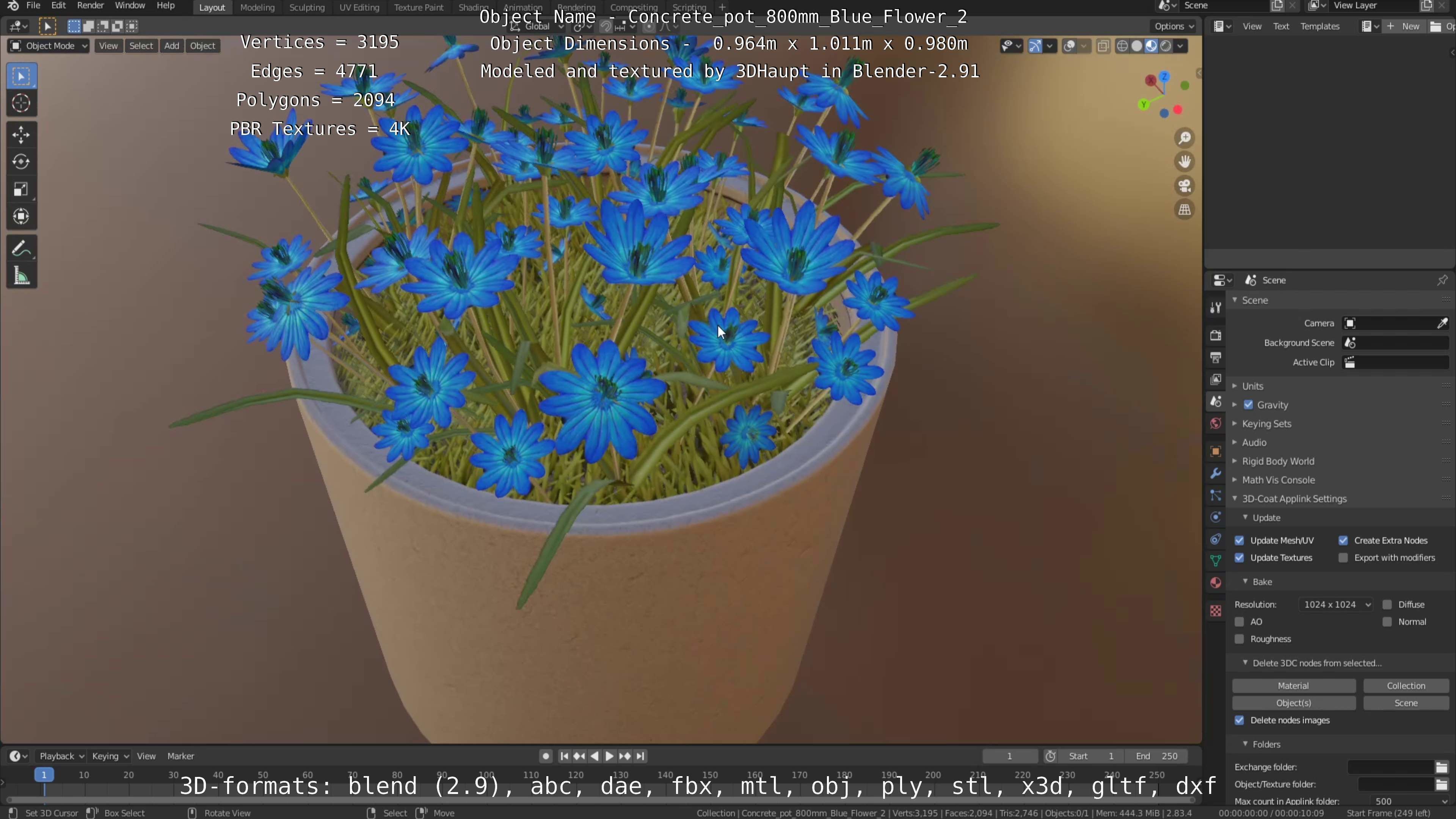Expand the Audio panel

tap(1254, 442)
